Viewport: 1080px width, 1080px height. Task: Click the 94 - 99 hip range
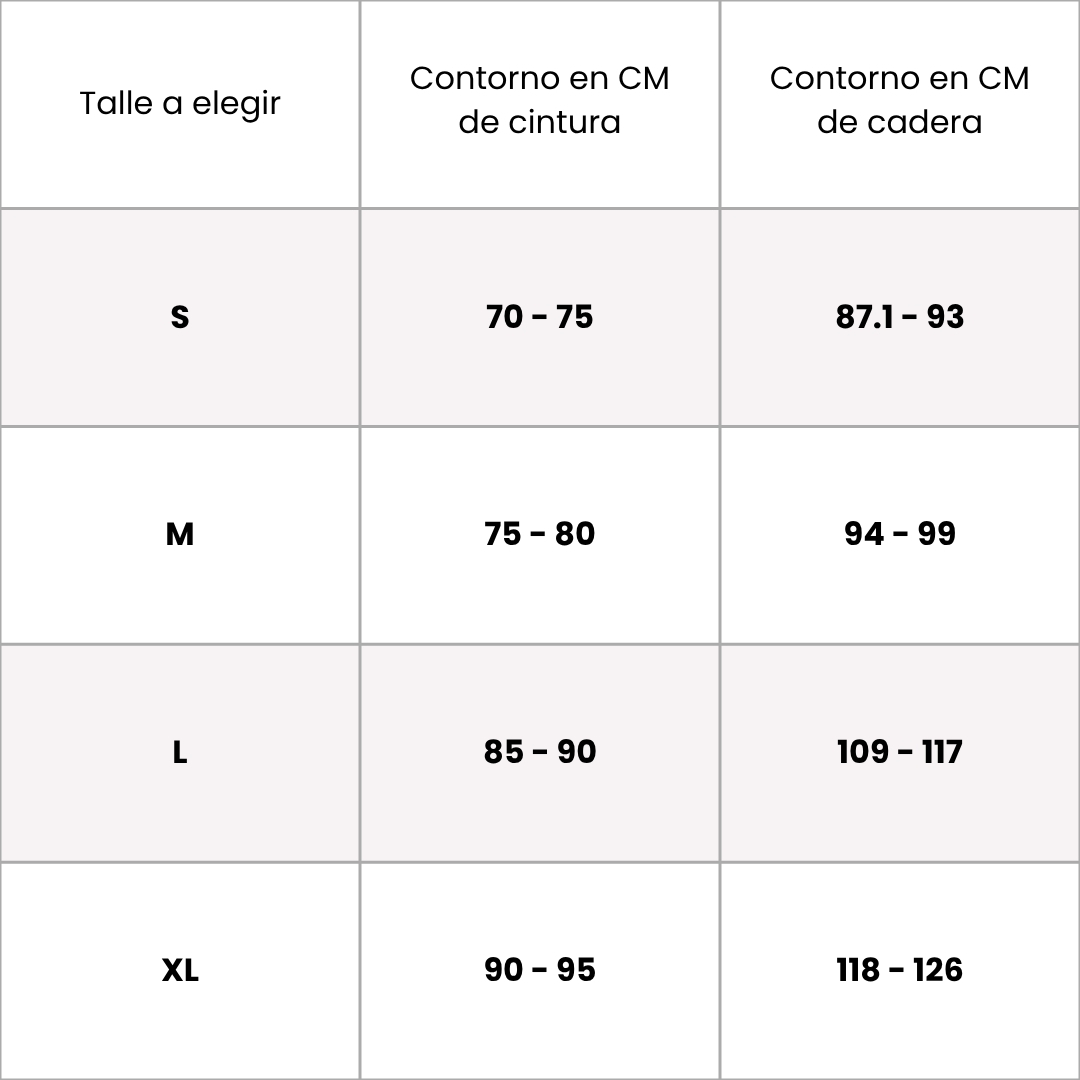(x=899, y=534)
